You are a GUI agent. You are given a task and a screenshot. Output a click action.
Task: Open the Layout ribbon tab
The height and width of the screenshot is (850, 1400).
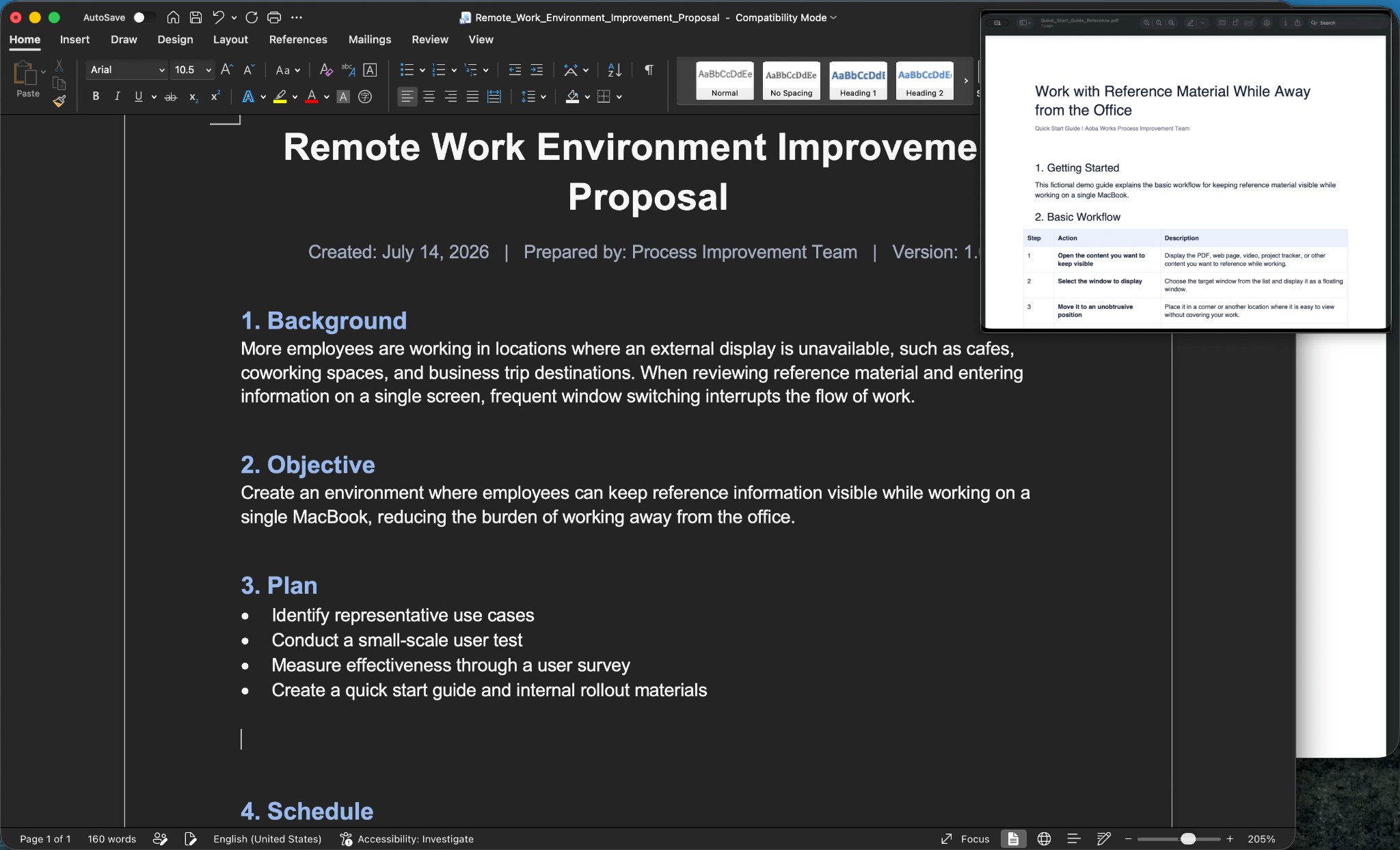tap(230, 40)
